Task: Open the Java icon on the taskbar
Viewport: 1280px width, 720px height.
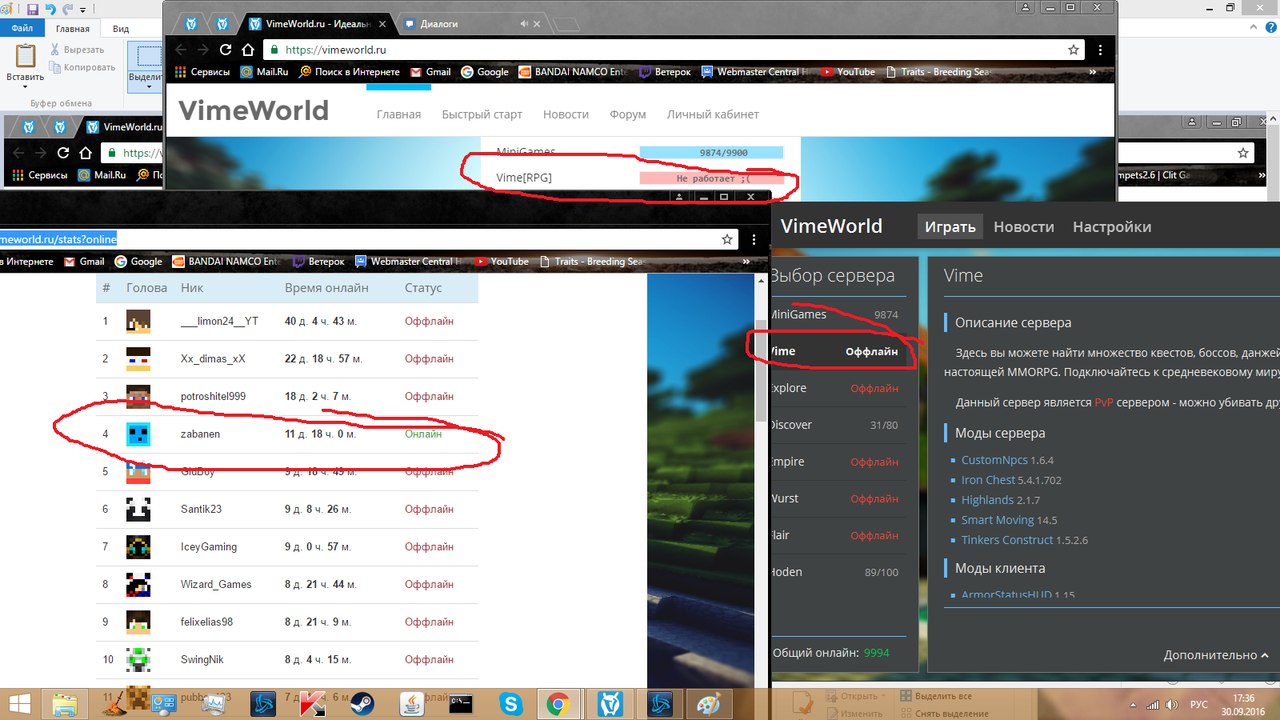Action: [x=410, y=703]
